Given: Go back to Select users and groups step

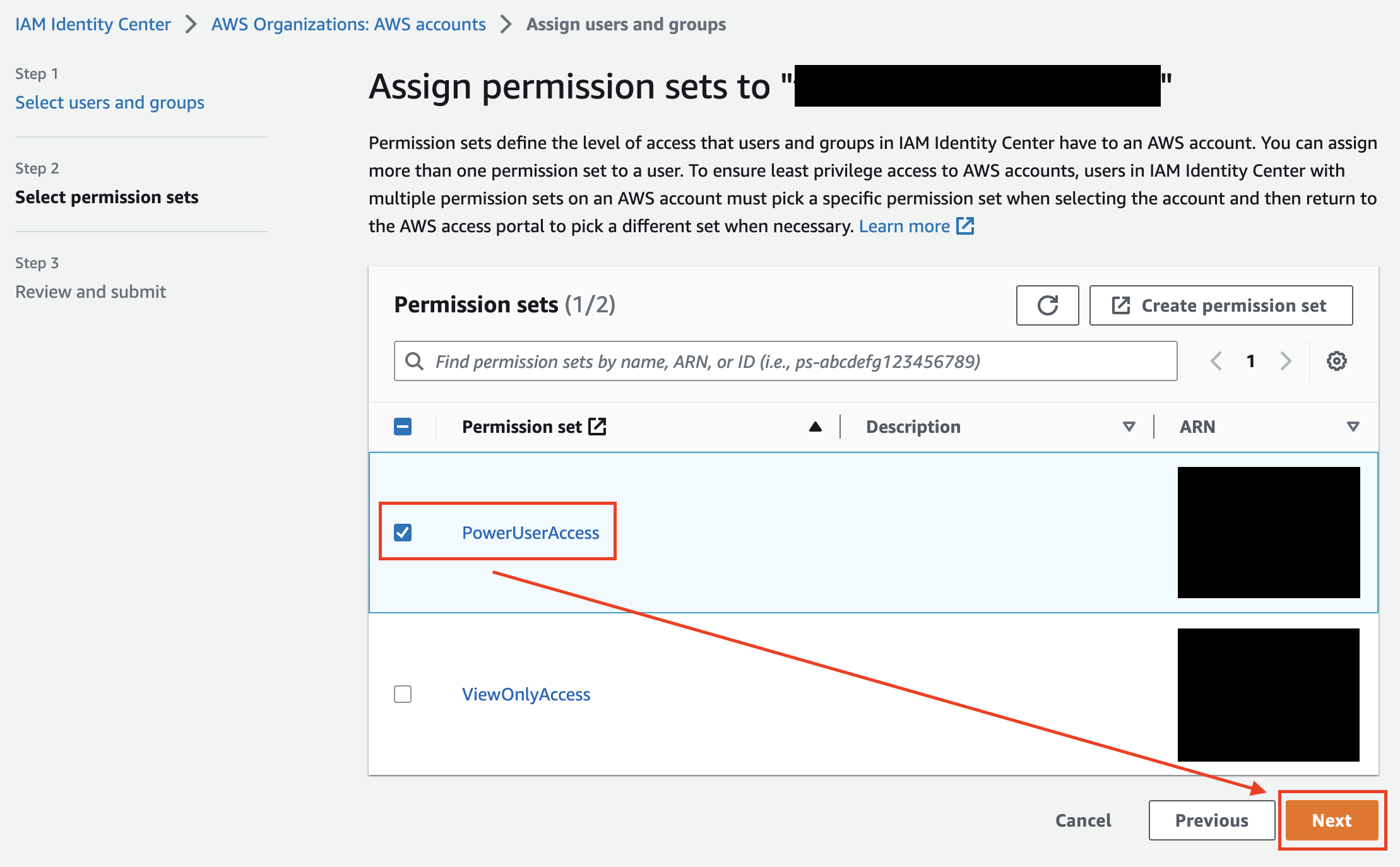Looking at the screenshot, I should 110,102.
